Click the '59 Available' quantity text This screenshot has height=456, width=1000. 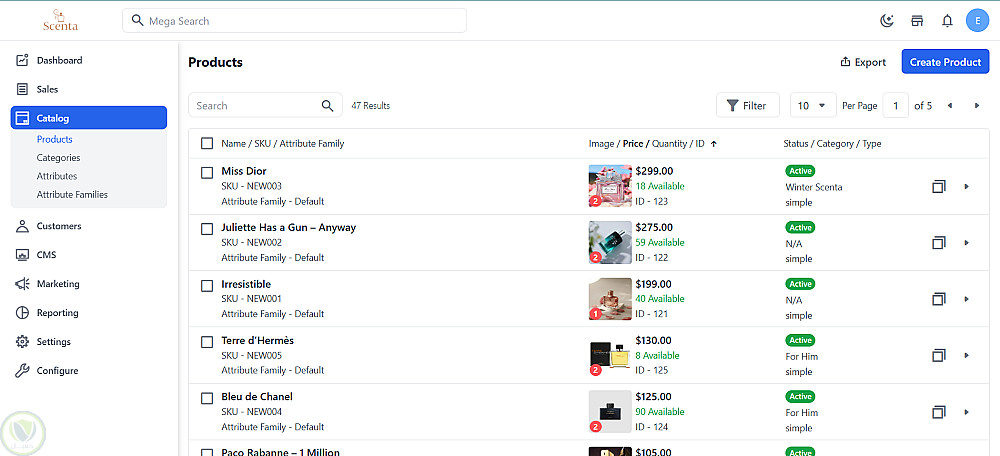pyautogui.click(x=660, y=242)
